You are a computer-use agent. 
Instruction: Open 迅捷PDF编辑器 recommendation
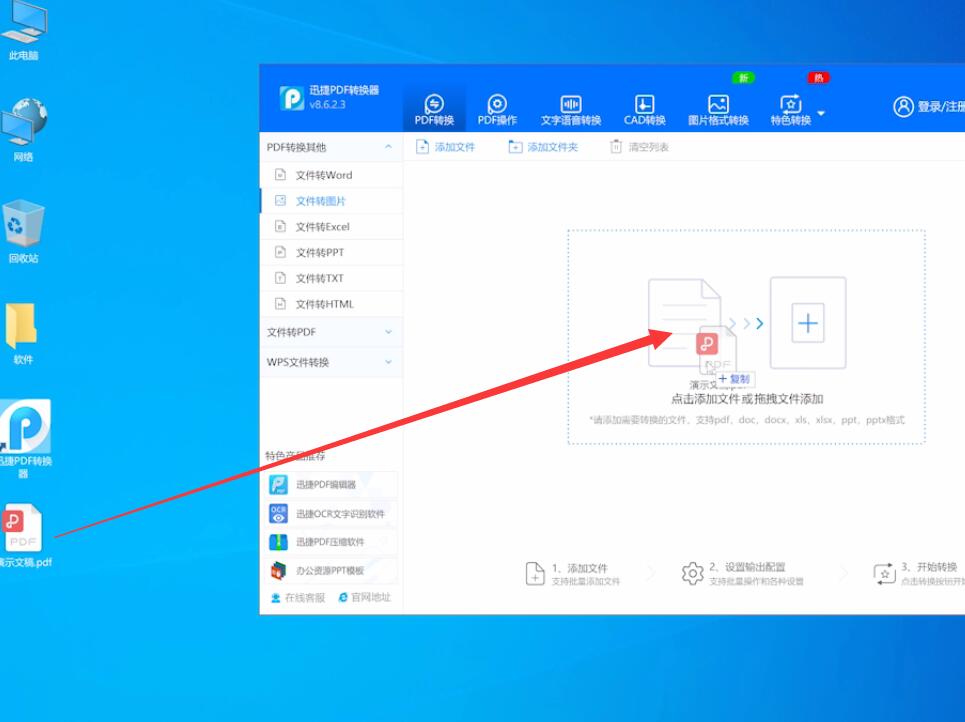[332, 484]
